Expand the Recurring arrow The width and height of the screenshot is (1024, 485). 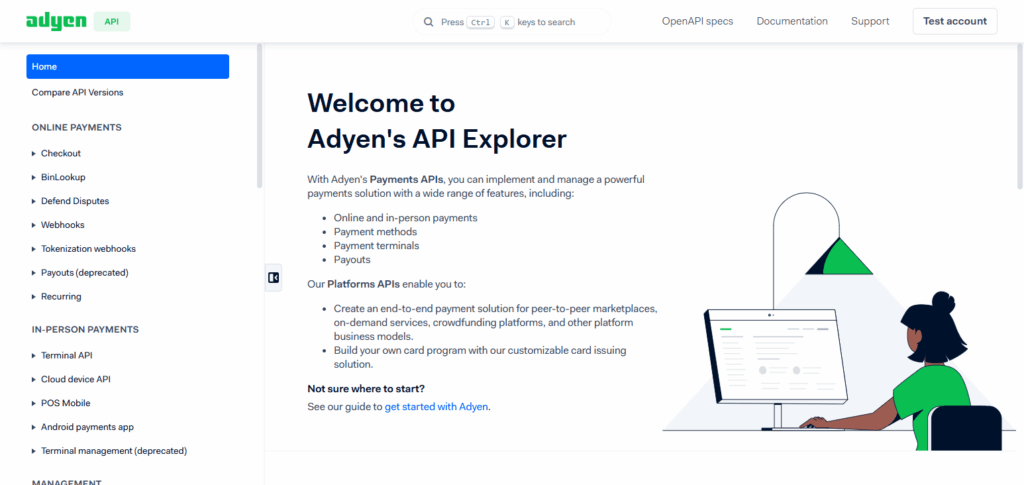pos(34,296)
